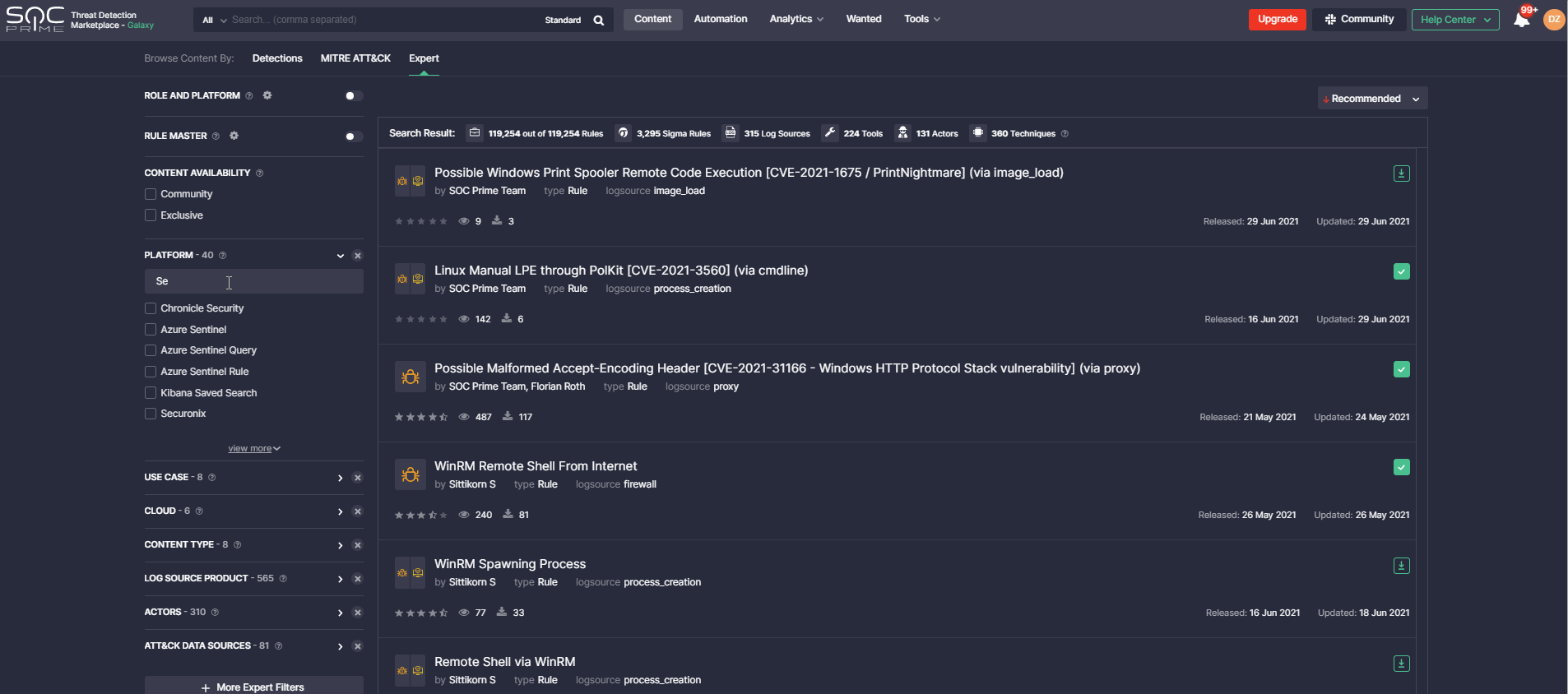Screen dimensions: 1568x694
Task: Check Kibana Saved Search platform
Action: [151, 393]
